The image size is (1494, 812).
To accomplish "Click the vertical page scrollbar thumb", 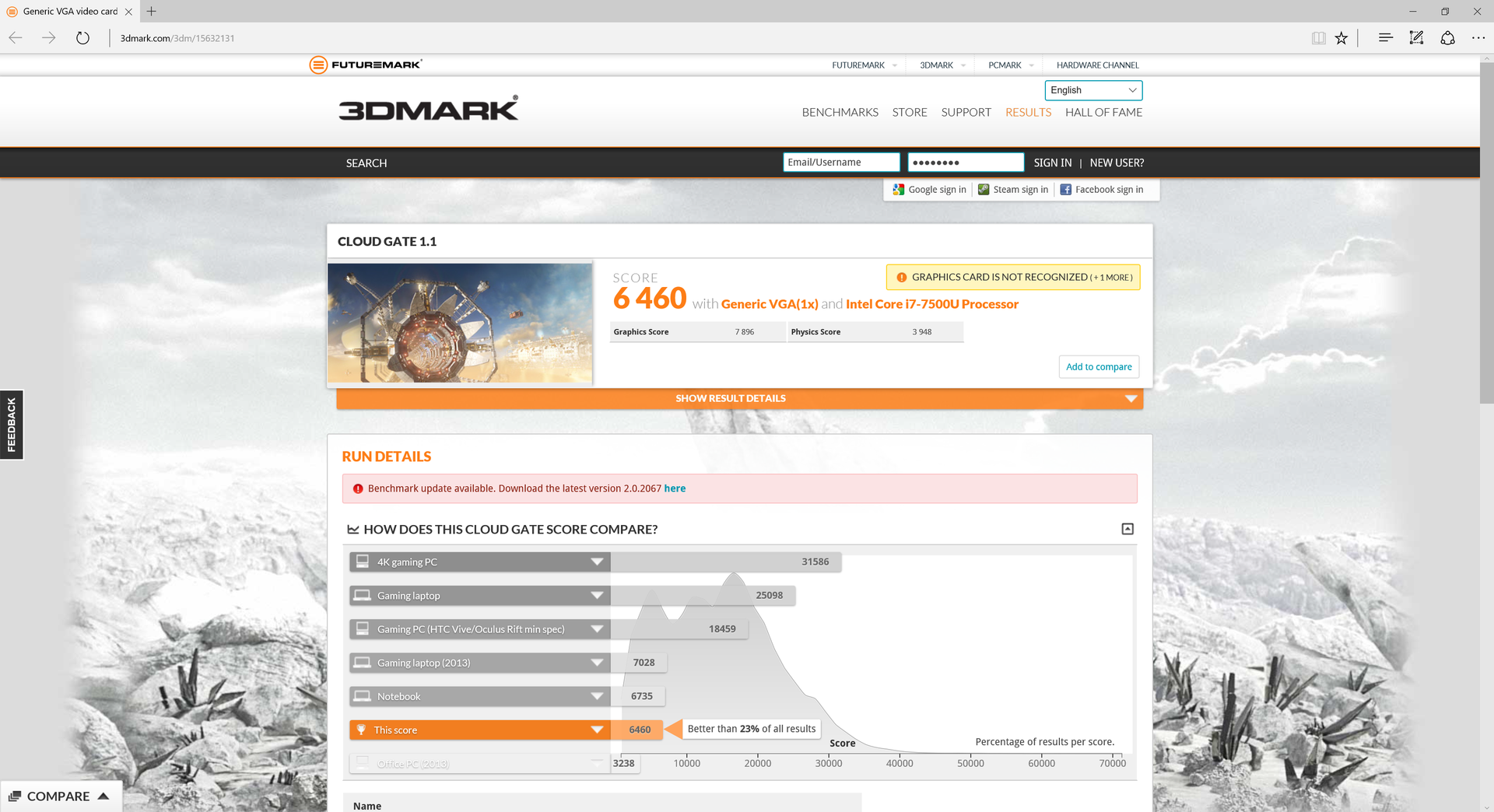I will [x=1486, y=233].
